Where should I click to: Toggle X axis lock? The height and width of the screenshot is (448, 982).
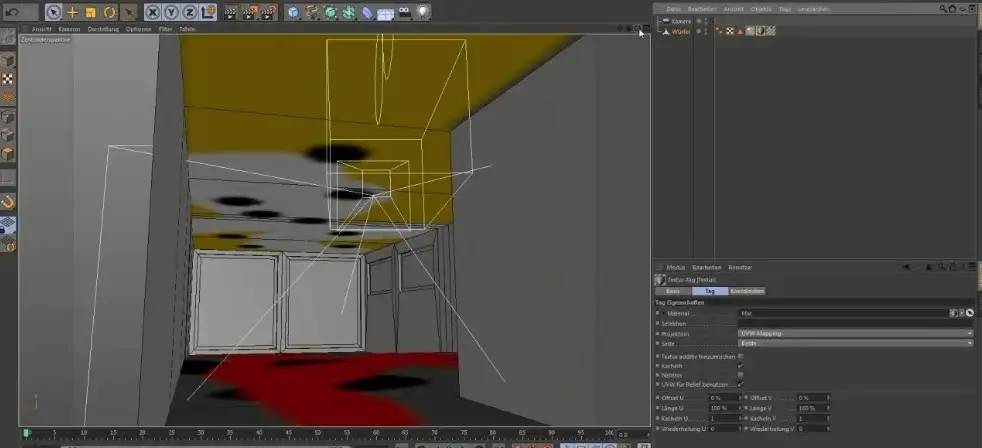(153, 12)
